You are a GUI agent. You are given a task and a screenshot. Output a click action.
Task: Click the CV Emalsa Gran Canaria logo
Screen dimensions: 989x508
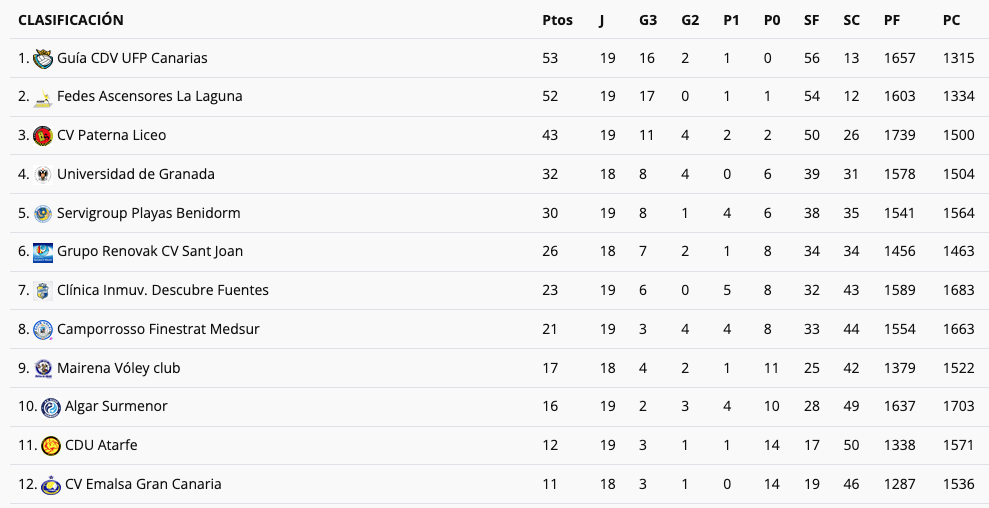tap(51, 485)
